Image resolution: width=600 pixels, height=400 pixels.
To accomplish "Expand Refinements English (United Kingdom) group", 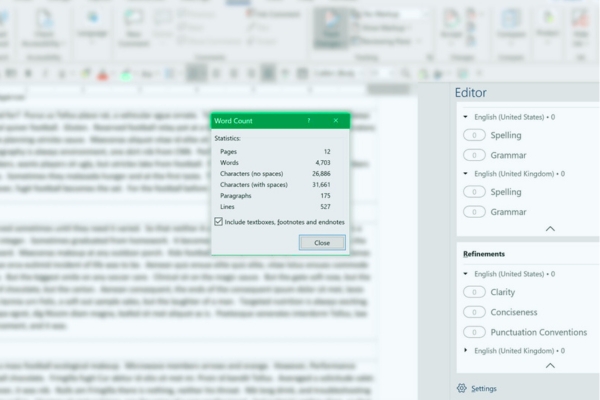I will 465,350.
